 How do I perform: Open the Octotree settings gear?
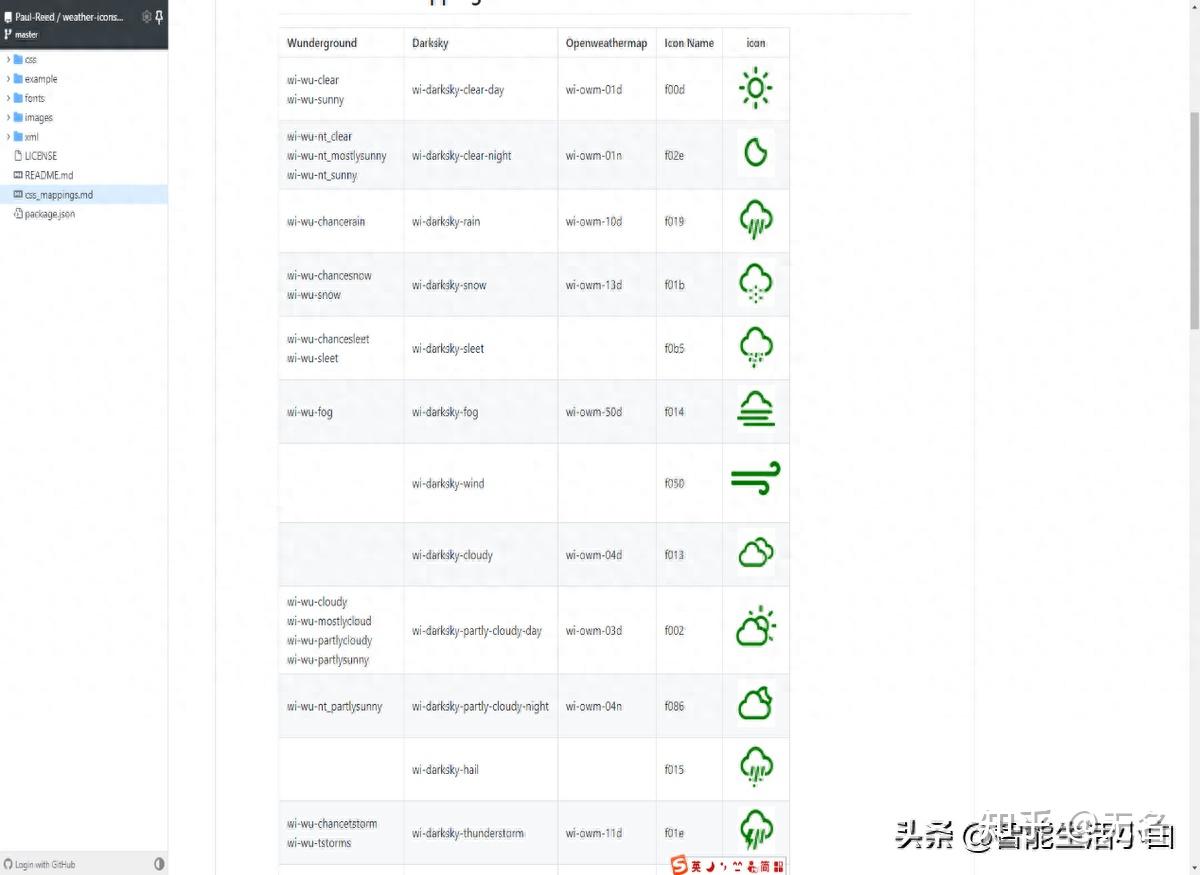(146, 16)
